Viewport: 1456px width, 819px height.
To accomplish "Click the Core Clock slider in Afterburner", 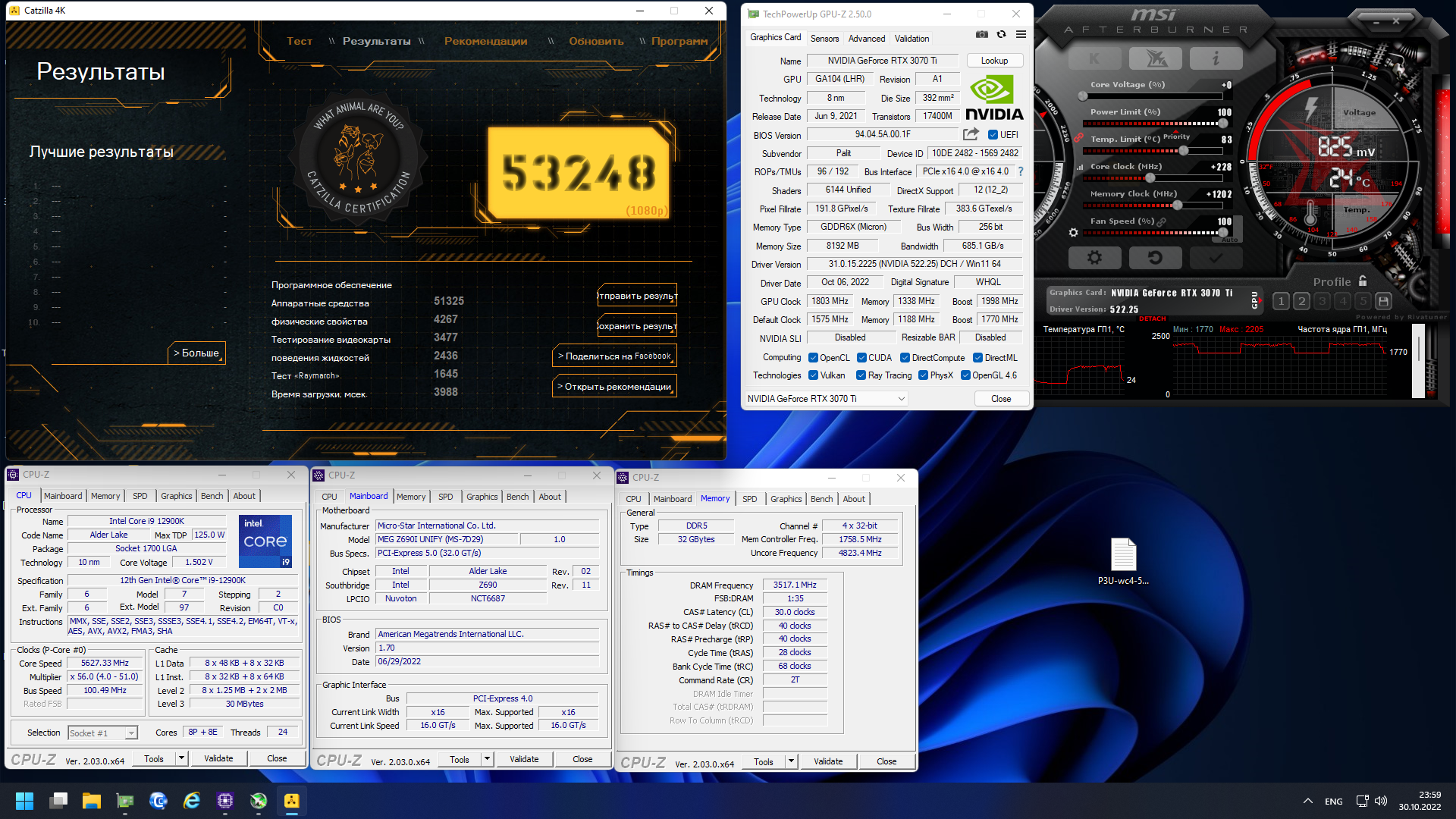I will click(1152, 178).
